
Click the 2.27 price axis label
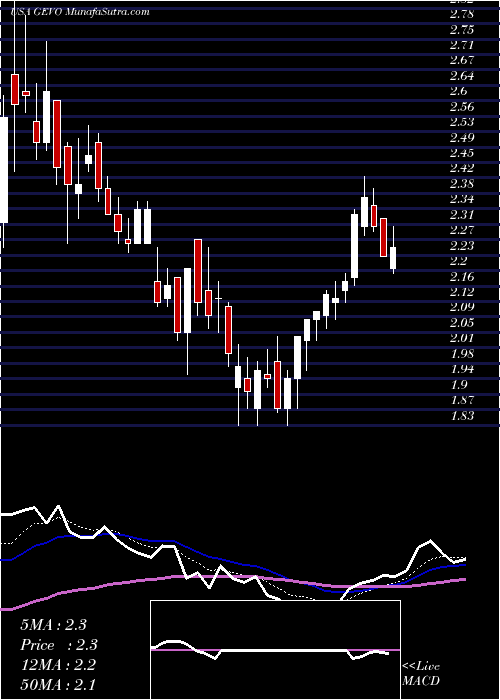pyautogui.click(x=462, y=230)
